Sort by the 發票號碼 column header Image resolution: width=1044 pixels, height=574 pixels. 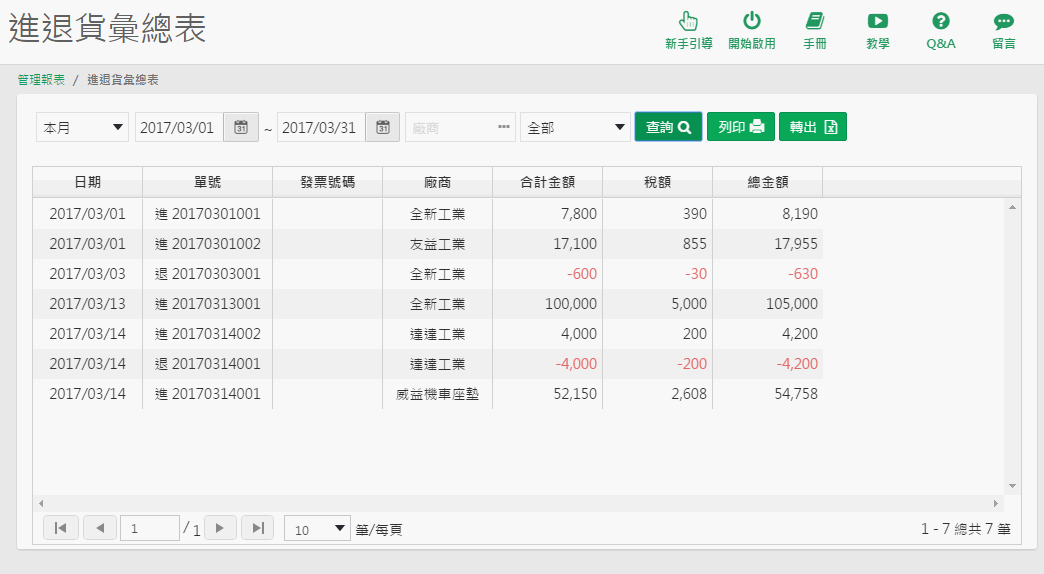[328, 182]
